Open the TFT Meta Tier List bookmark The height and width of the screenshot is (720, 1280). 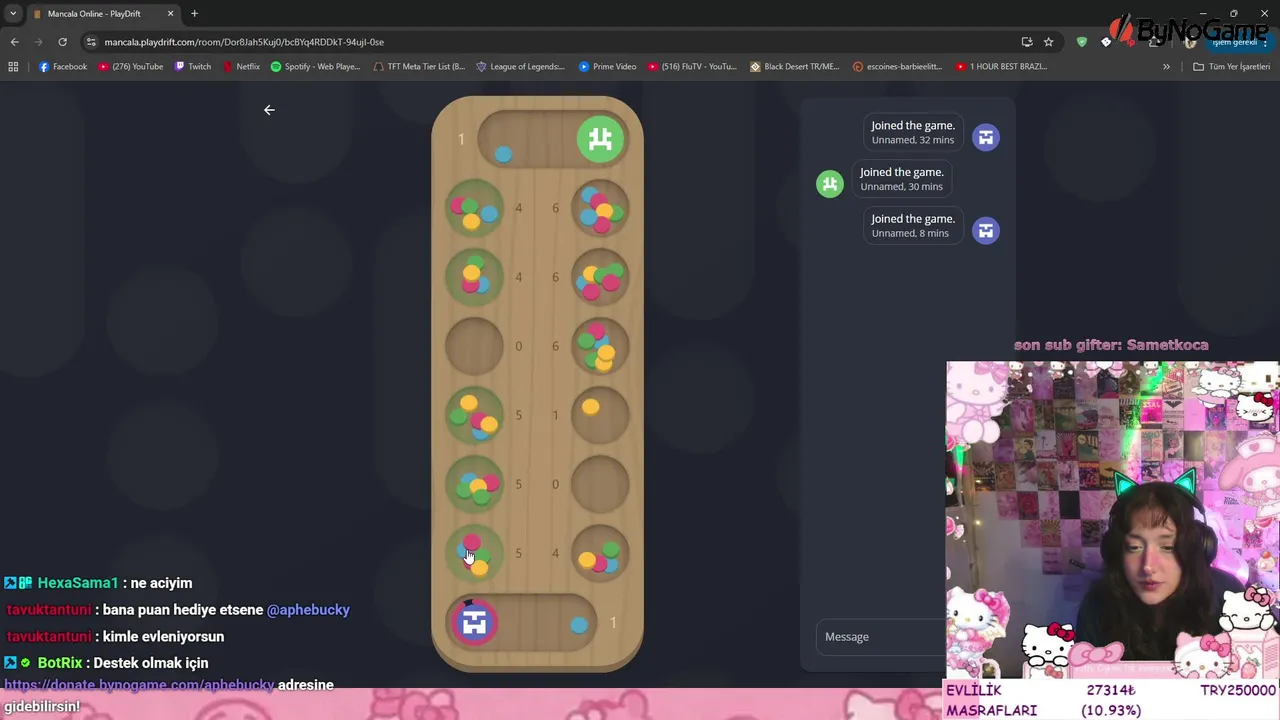point(419,67)
